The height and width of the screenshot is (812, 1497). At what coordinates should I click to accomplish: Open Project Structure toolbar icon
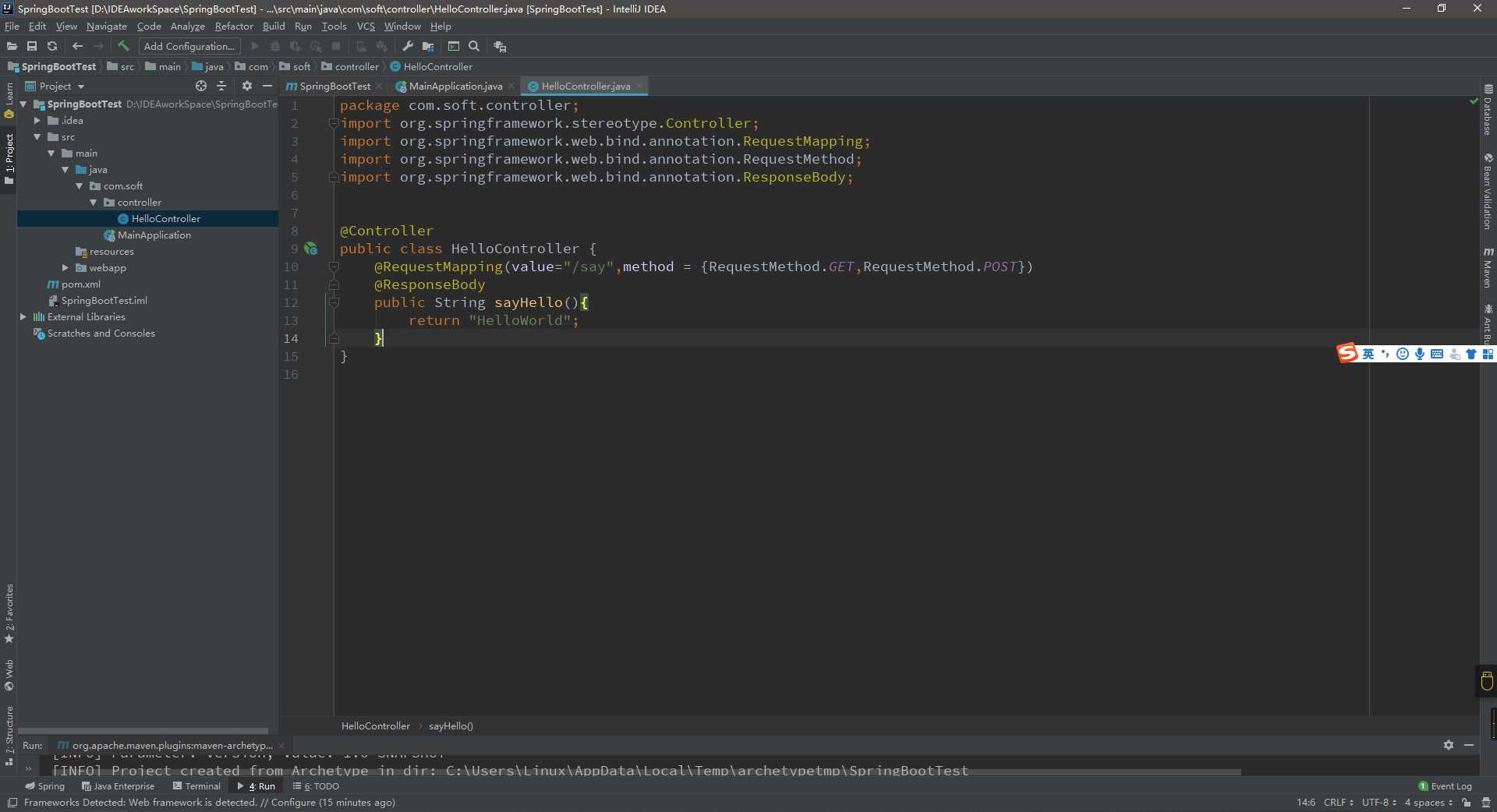pos(428,47)
